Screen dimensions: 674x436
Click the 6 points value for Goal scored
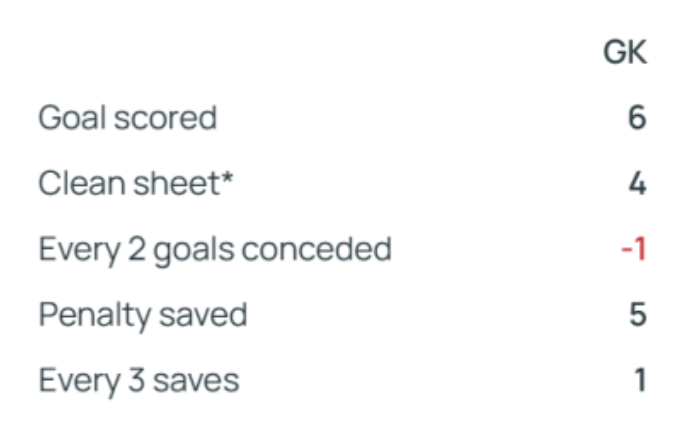tap(637, 118)
